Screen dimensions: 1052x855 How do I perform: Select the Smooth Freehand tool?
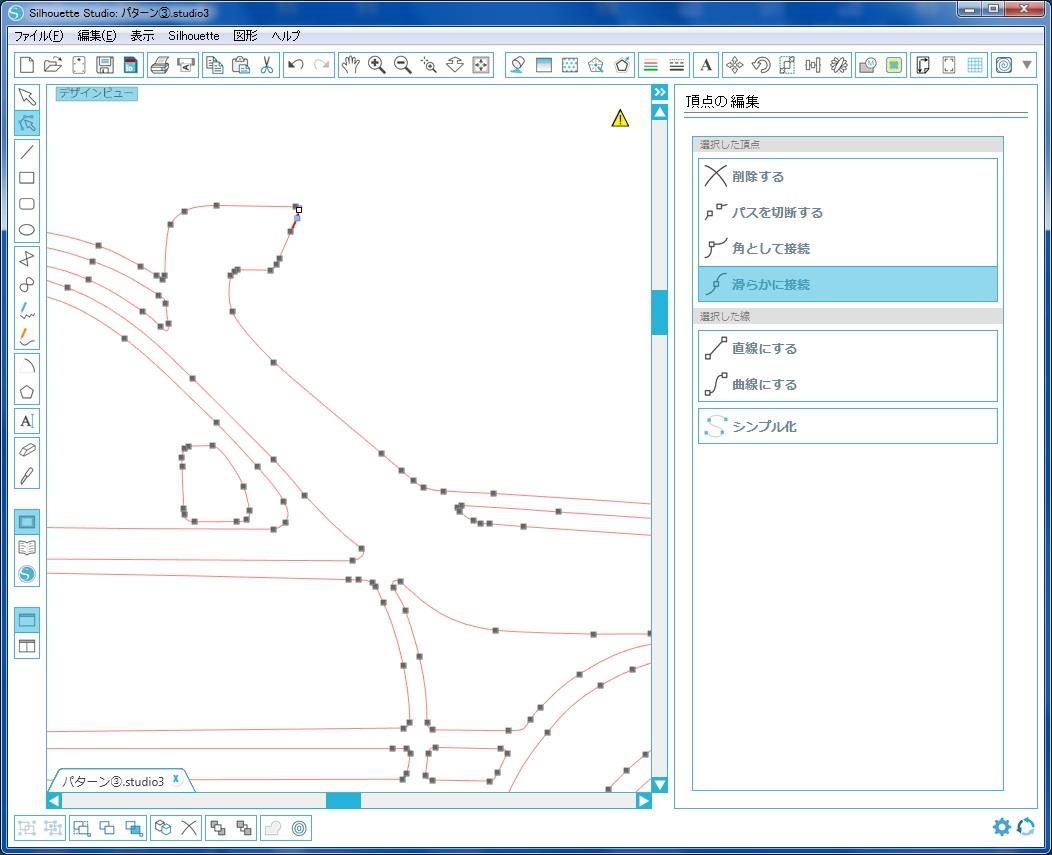27,336
